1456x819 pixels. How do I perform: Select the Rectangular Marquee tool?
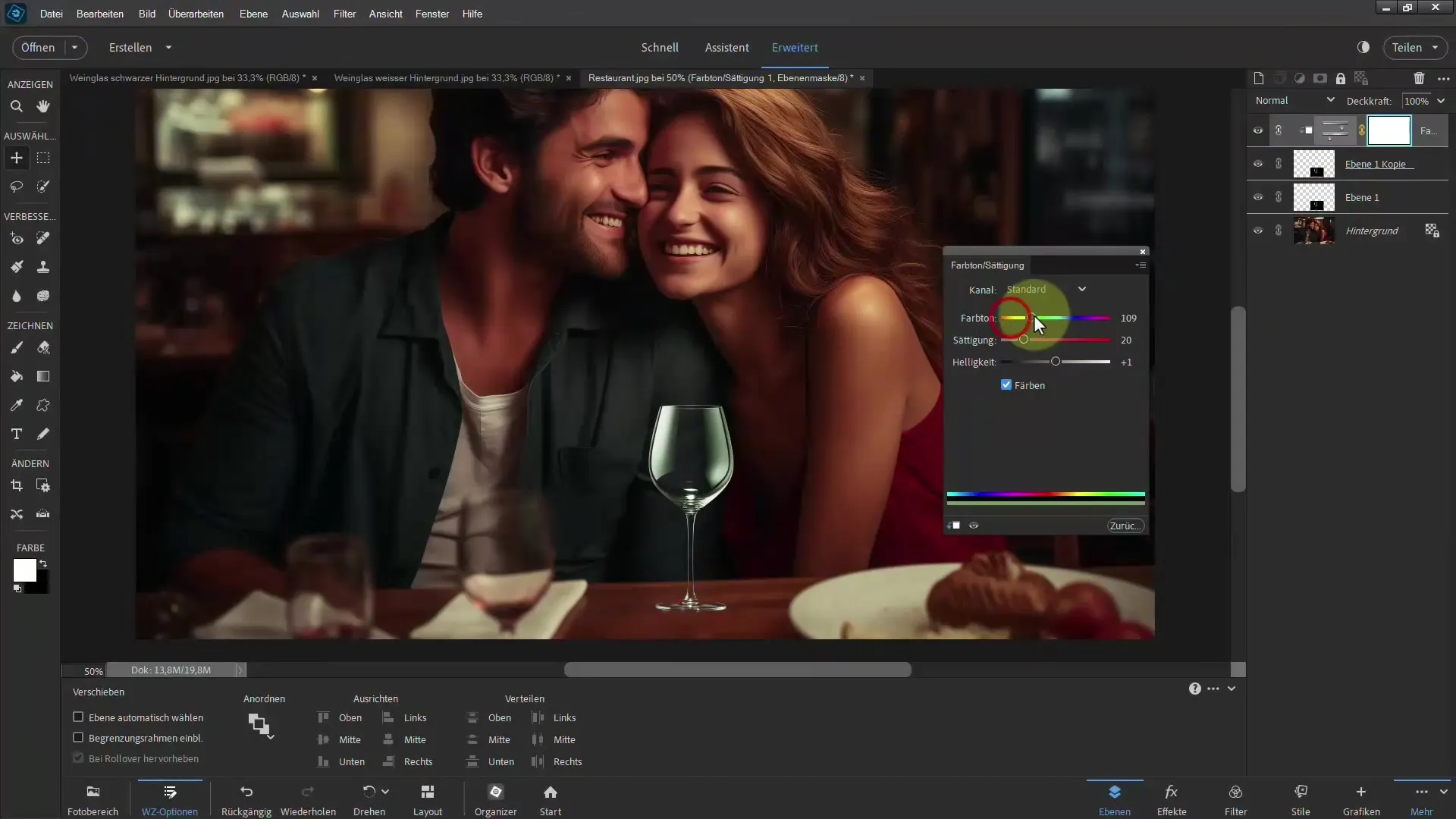coord(43,158)
